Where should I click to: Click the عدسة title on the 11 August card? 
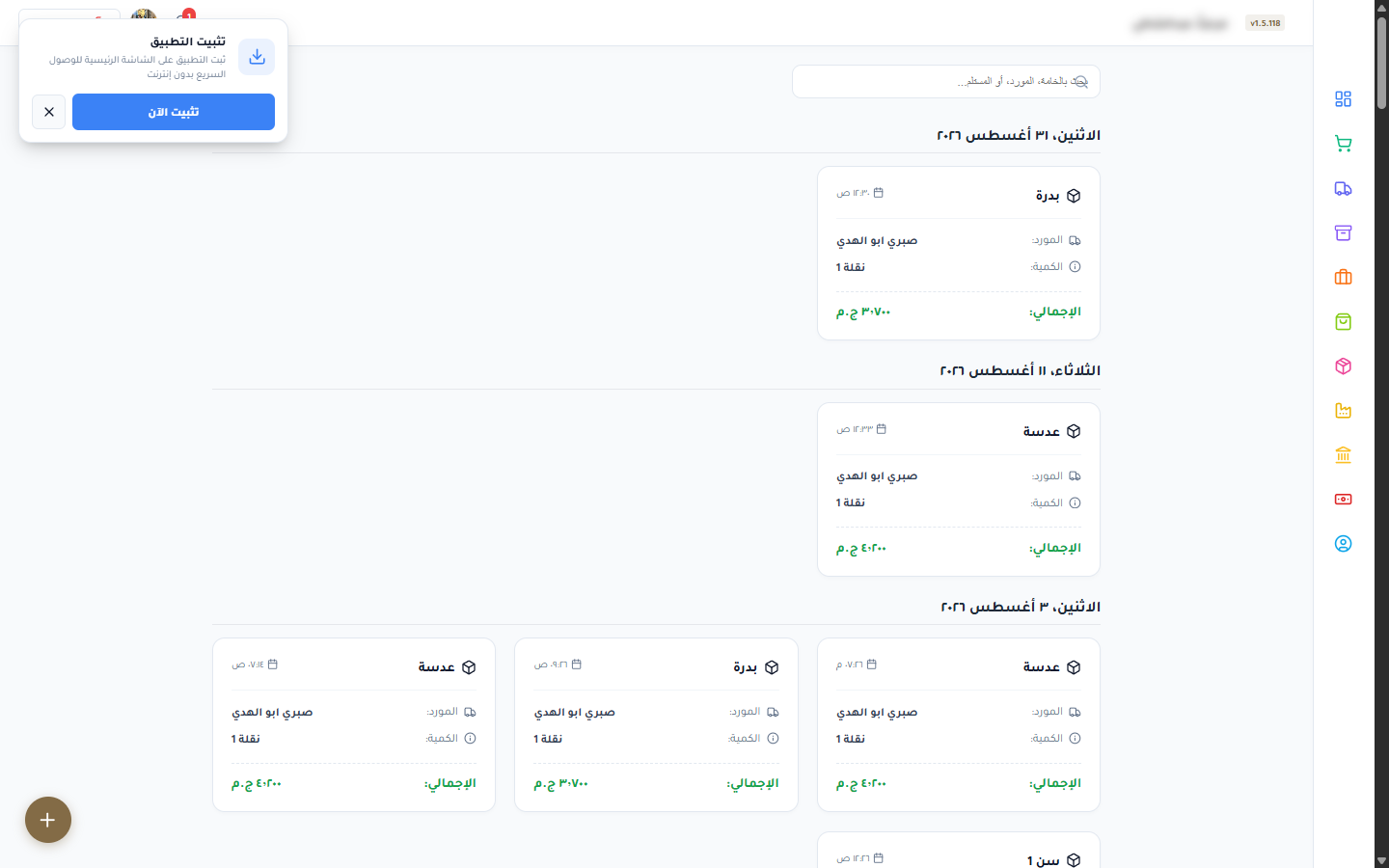point(1042,431)
